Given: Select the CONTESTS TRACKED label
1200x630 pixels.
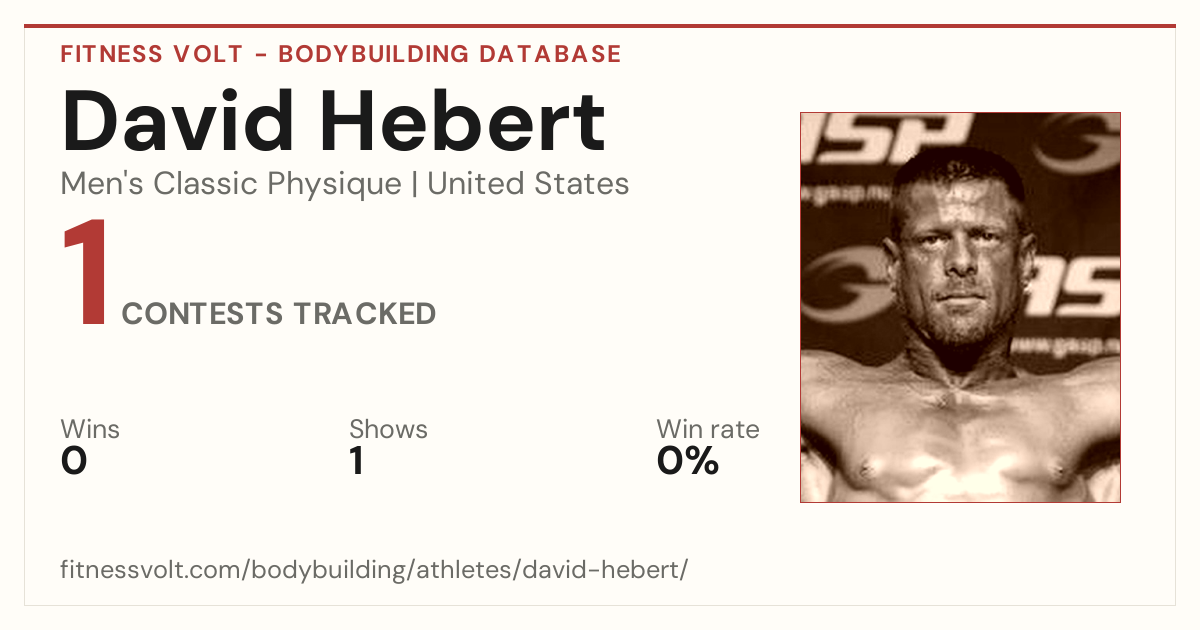Looking at the screenshot, I should click(x=279, y=314).
